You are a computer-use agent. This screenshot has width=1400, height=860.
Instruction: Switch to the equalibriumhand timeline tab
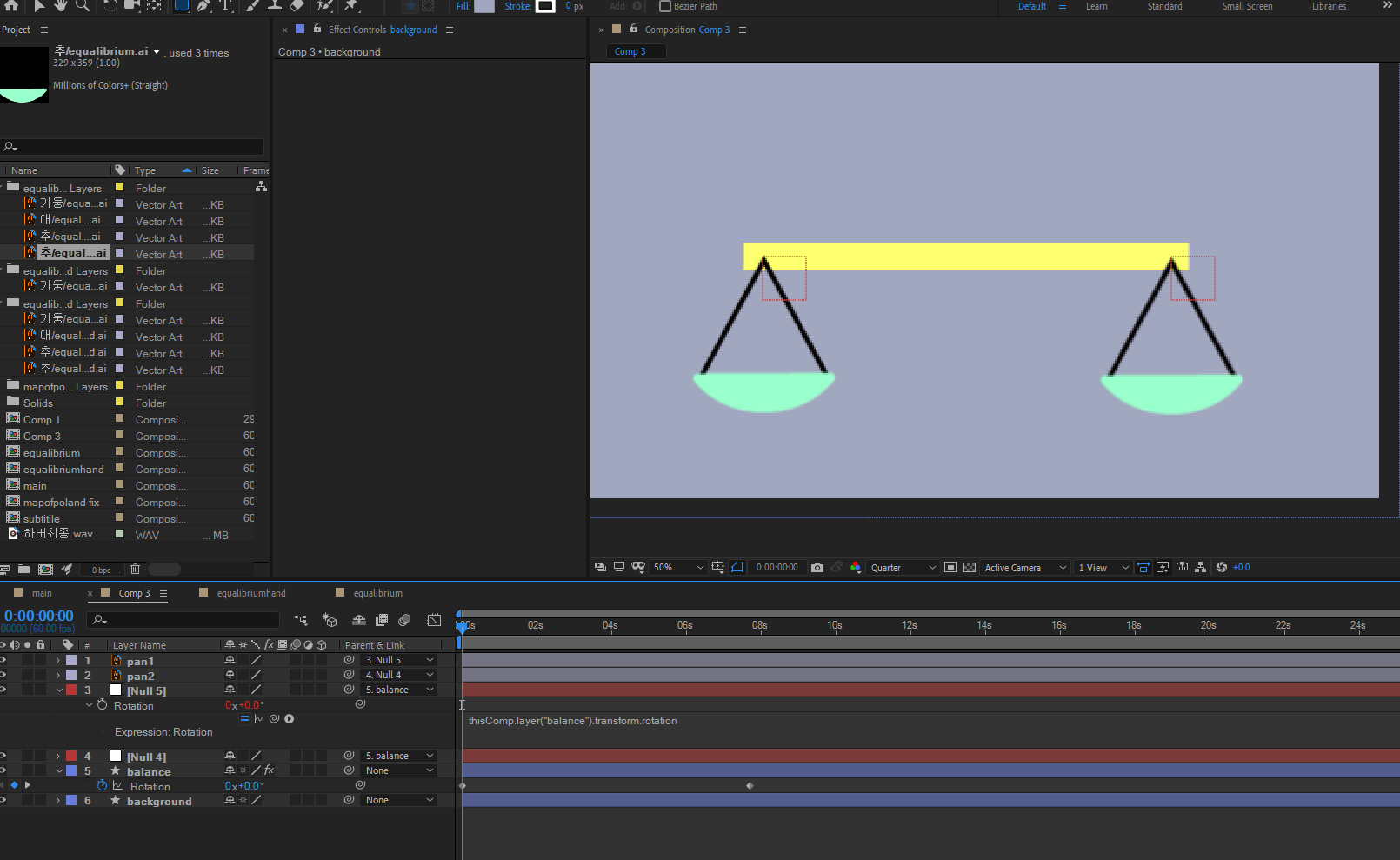tap(250, 592)
